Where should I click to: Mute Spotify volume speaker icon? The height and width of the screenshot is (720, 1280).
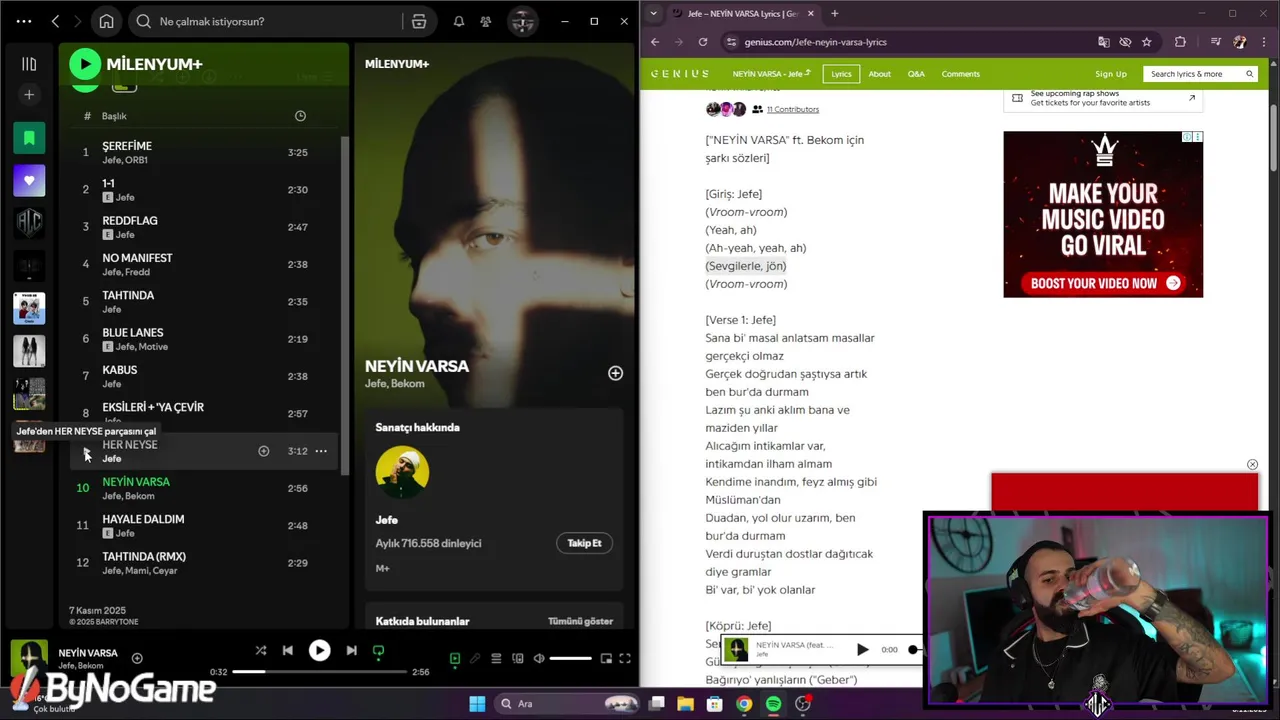tap(539, 658)
